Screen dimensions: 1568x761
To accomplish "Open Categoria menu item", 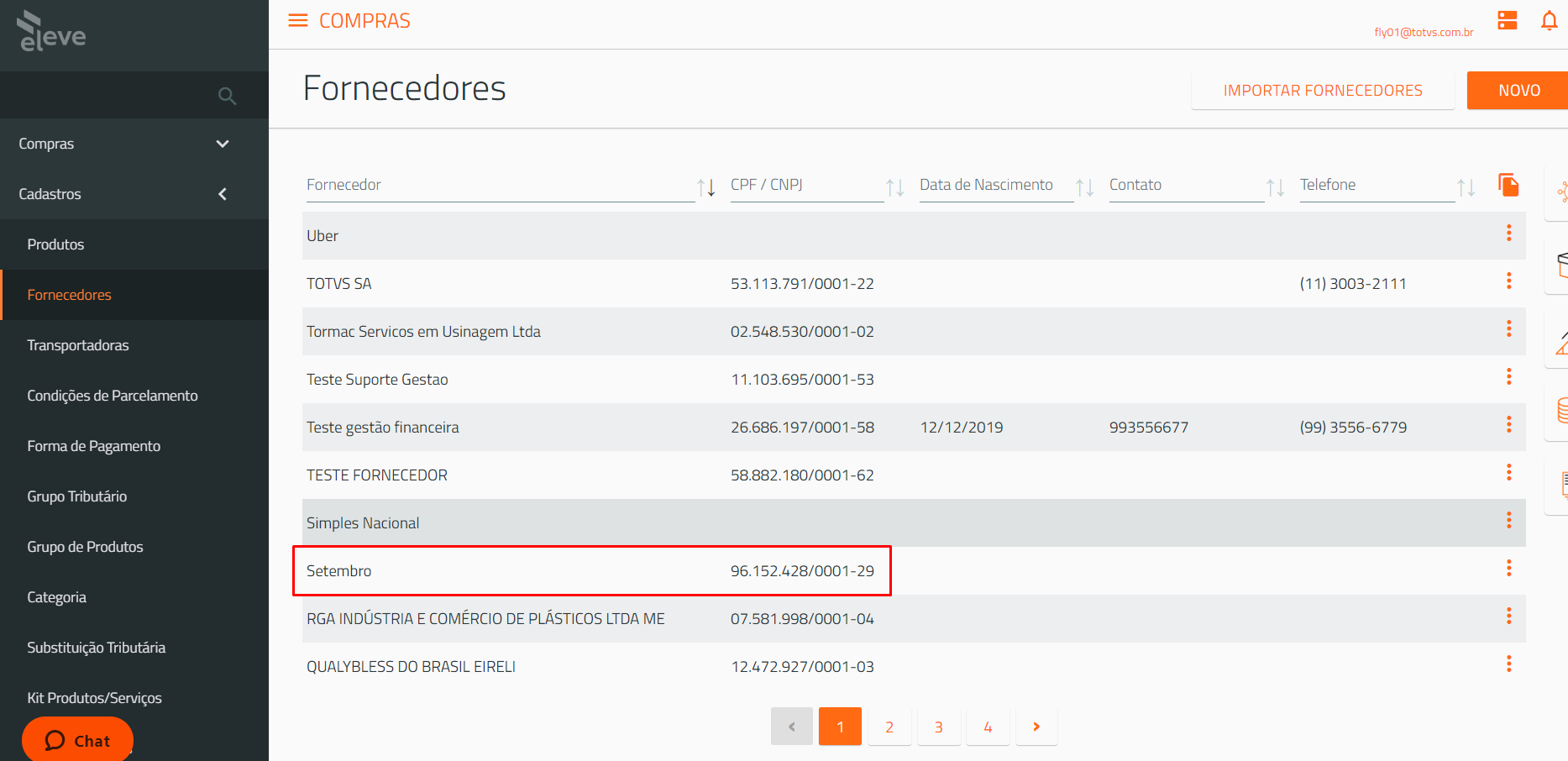I will (134, 597).
